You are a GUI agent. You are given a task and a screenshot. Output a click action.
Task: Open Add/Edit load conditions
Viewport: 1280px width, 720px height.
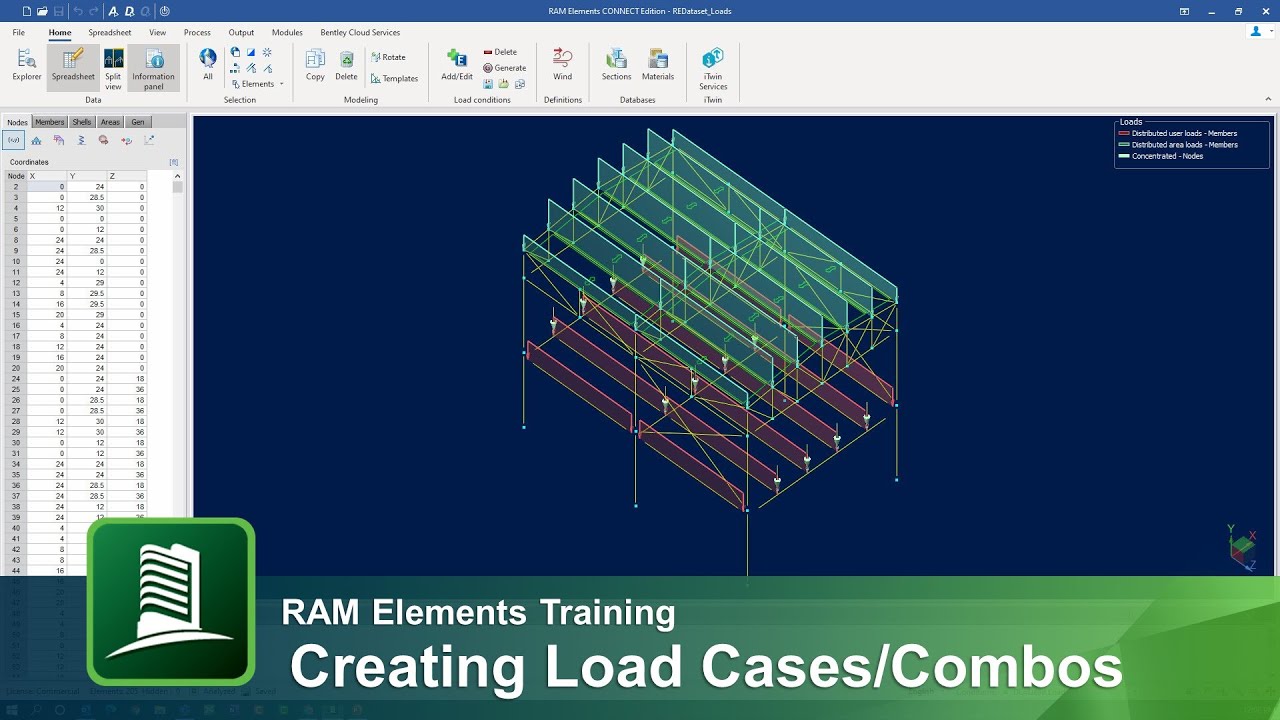[x=457, y=66]
